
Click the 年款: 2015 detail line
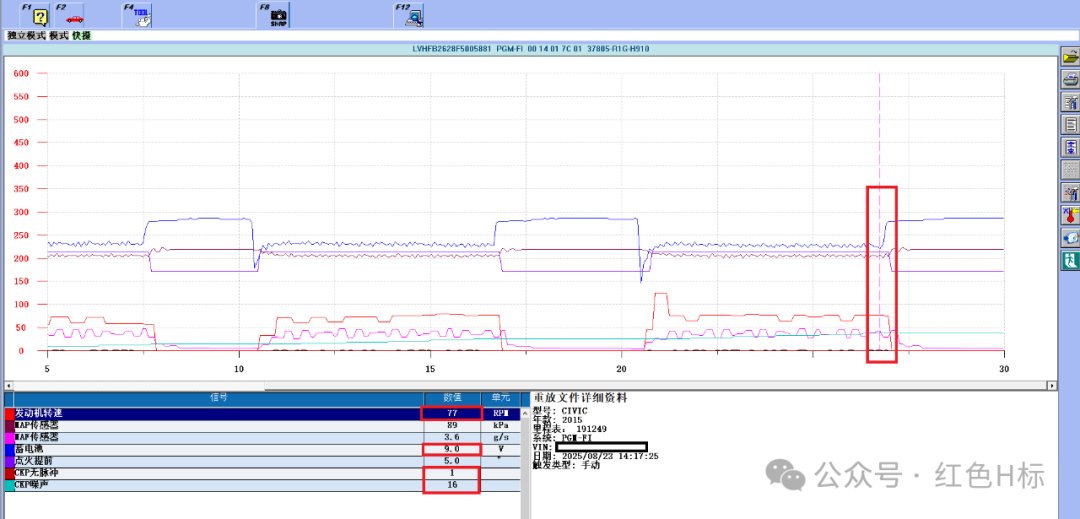557,420
